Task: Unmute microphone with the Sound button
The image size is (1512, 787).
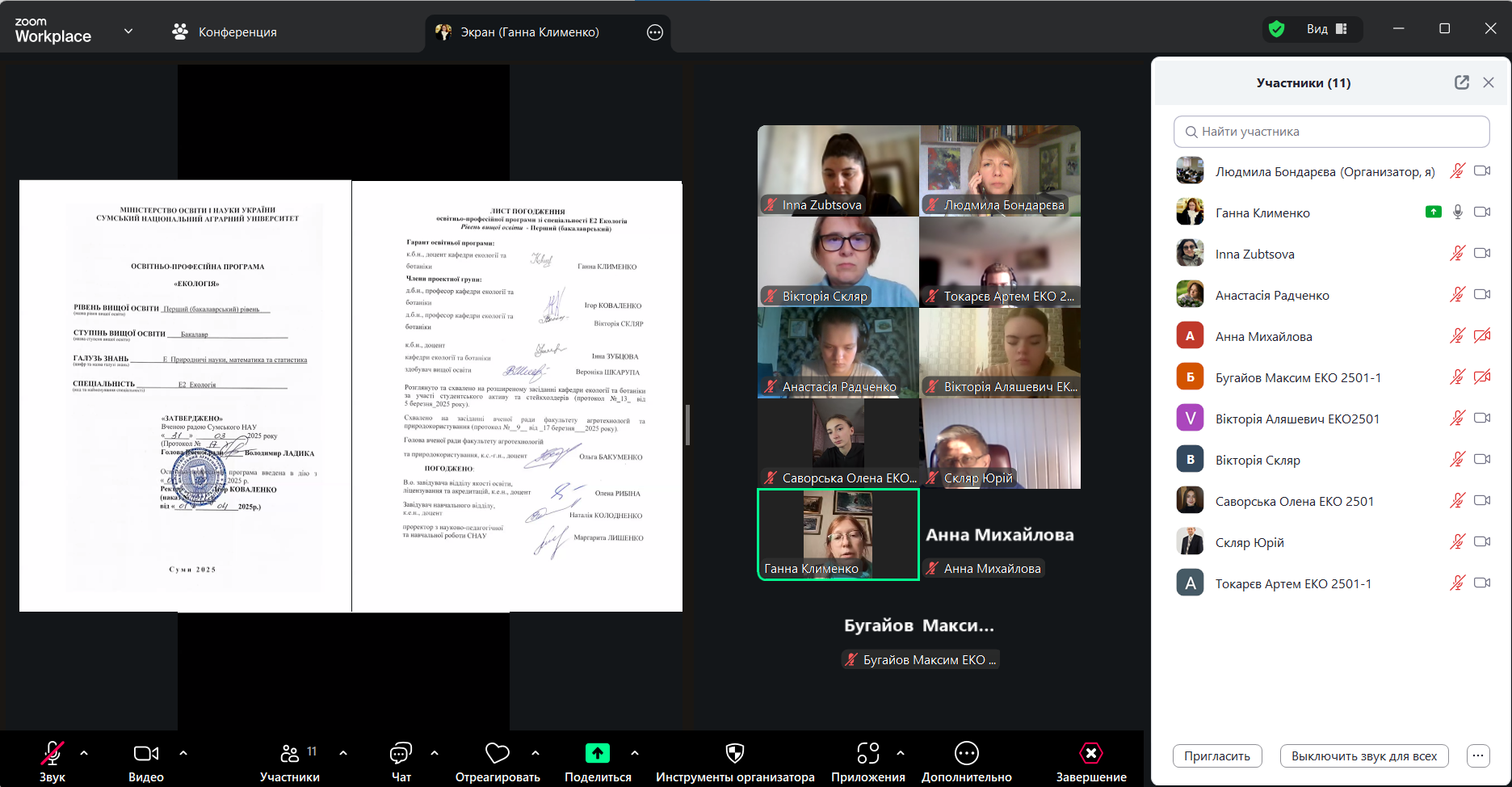Action: point(52,754)
